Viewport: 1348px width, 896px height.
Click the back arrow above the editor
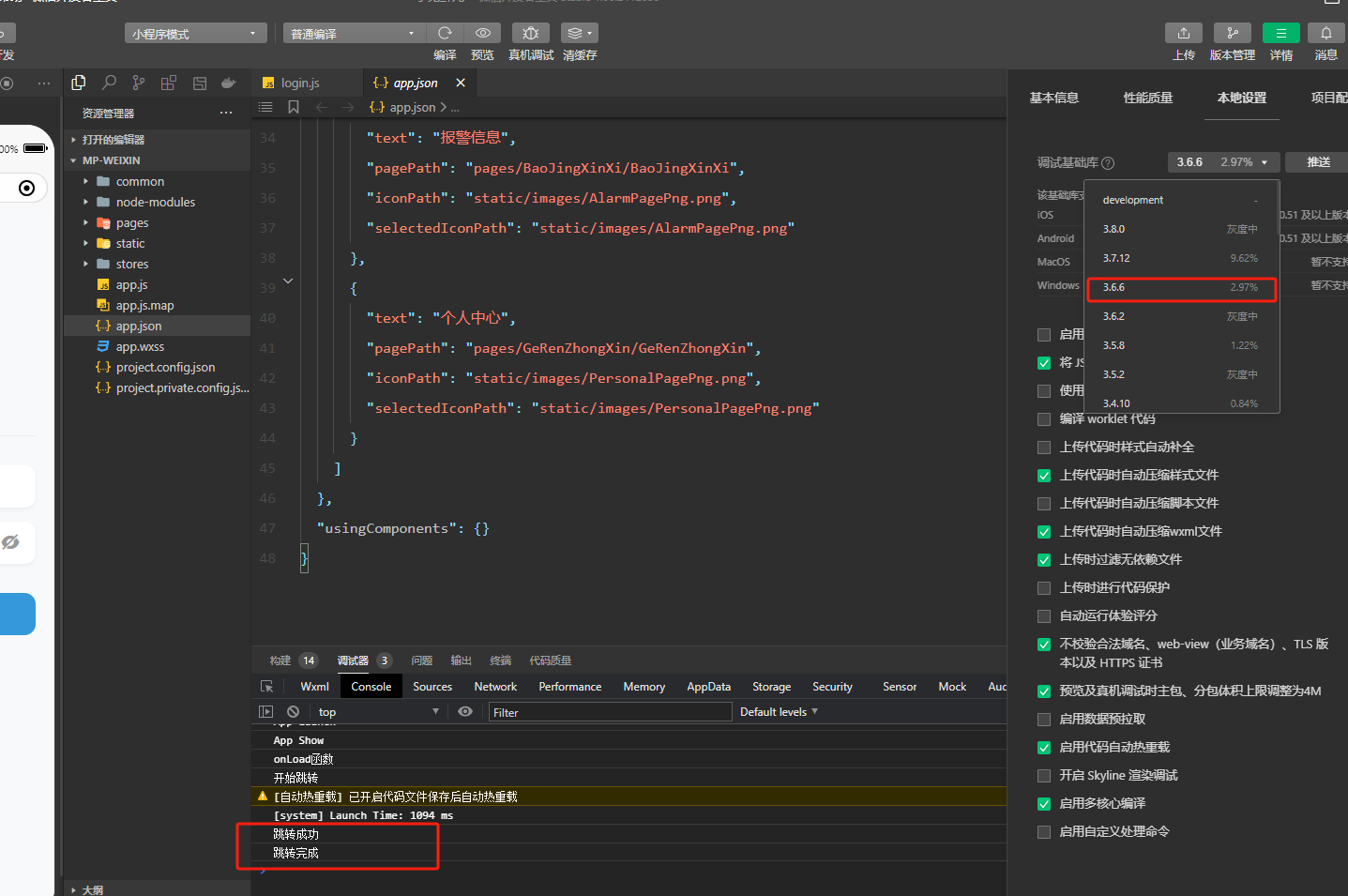pyautogui.click(x=322, y=107)
